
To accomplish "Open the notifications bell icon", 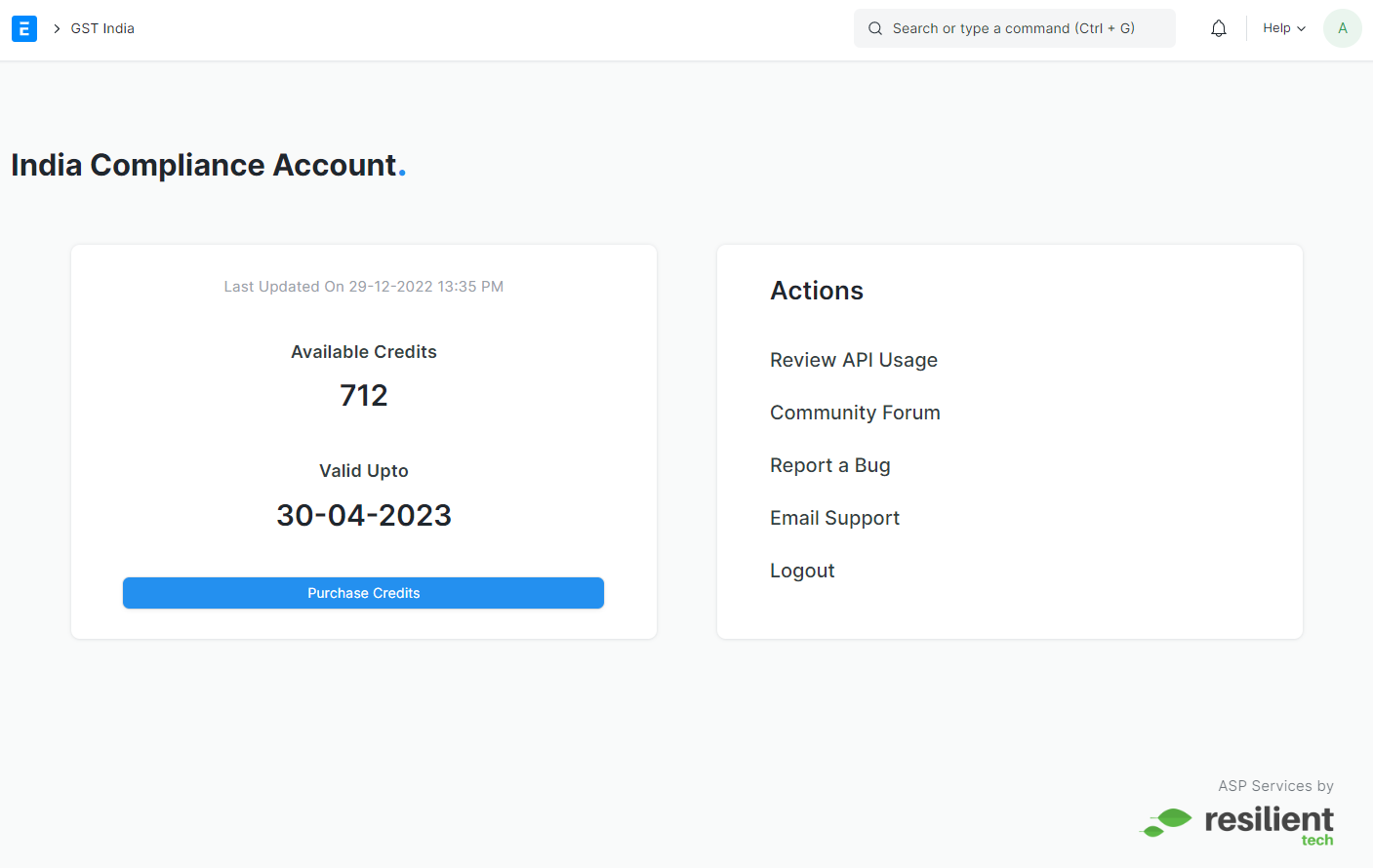I will 1219,28.
